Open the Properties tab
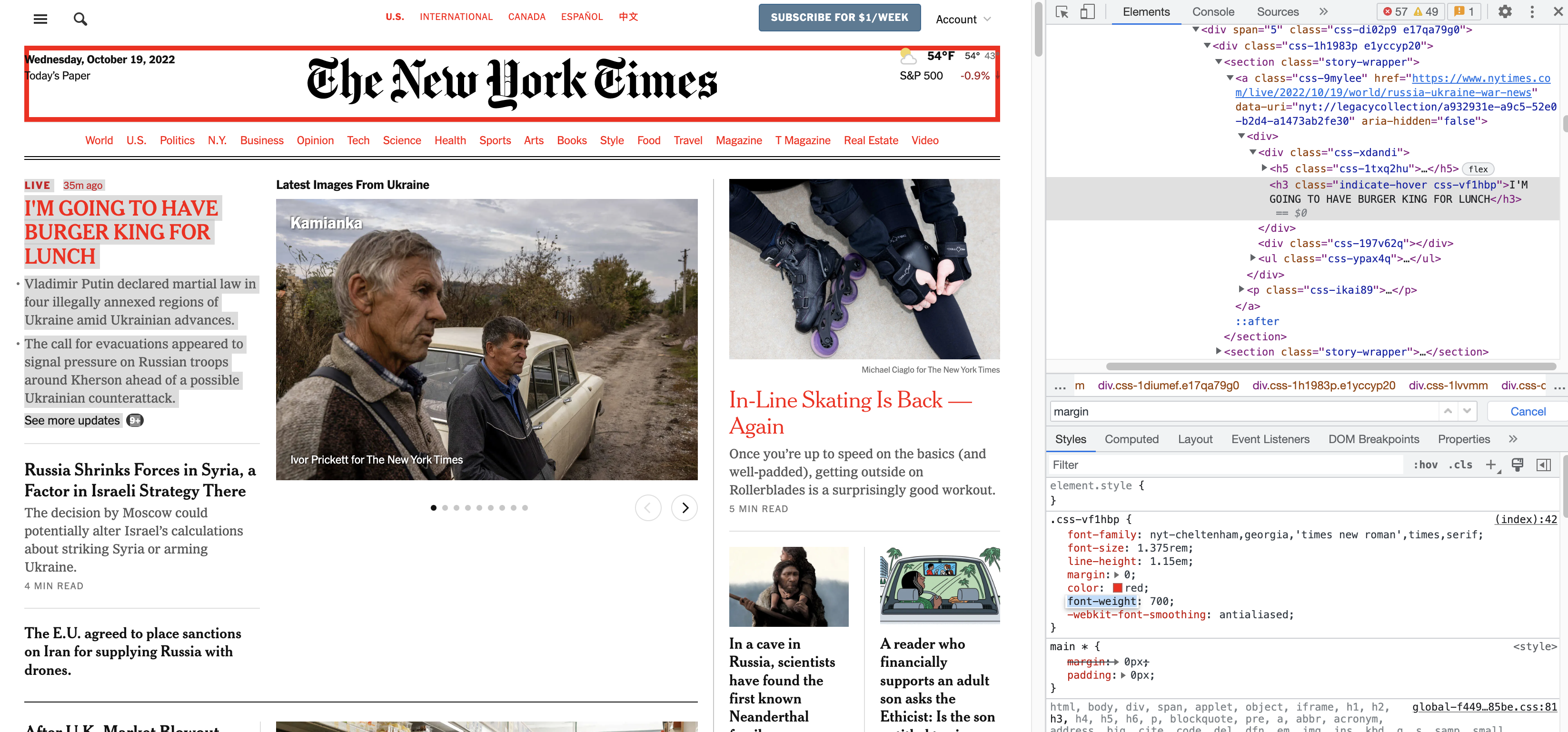The height and width of the screenshot is (732, 1568). coord(1464,439)
